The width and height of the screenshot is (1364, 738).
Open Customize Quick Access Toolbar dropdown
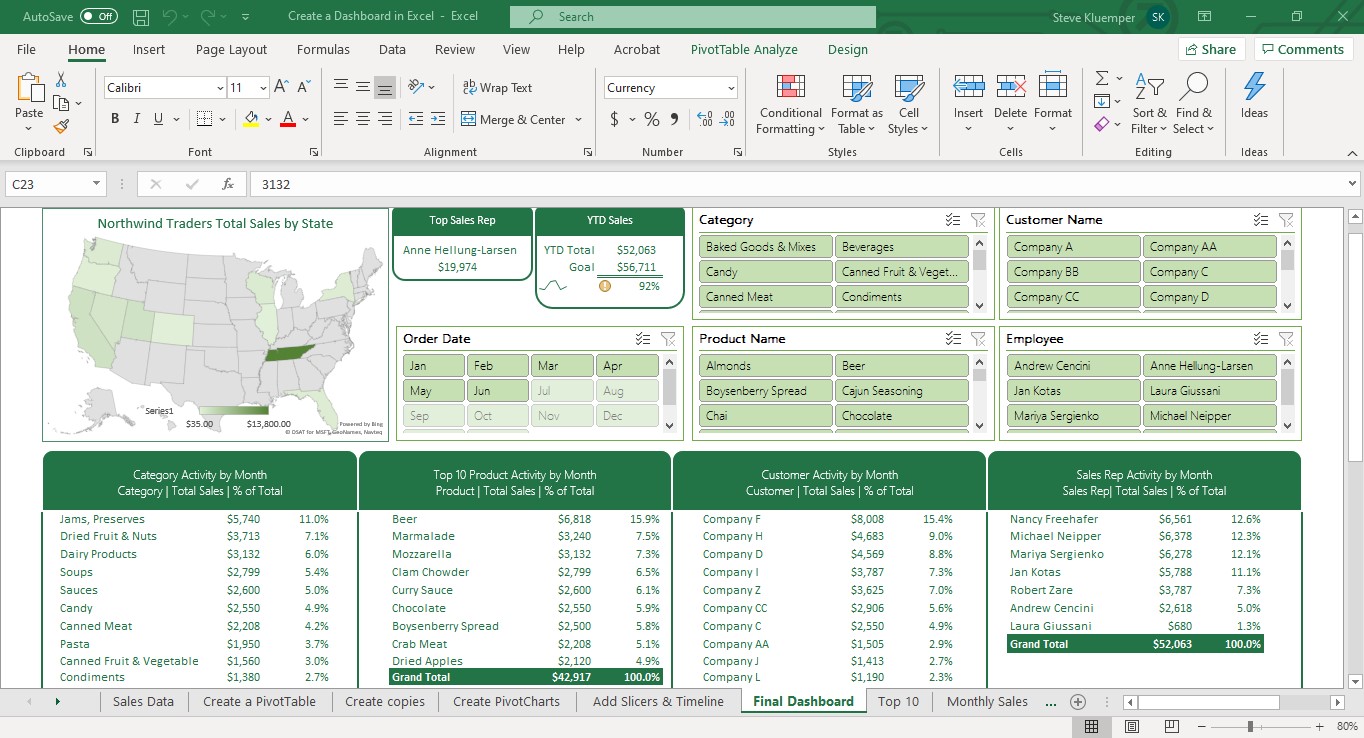[x=245, y=17]
